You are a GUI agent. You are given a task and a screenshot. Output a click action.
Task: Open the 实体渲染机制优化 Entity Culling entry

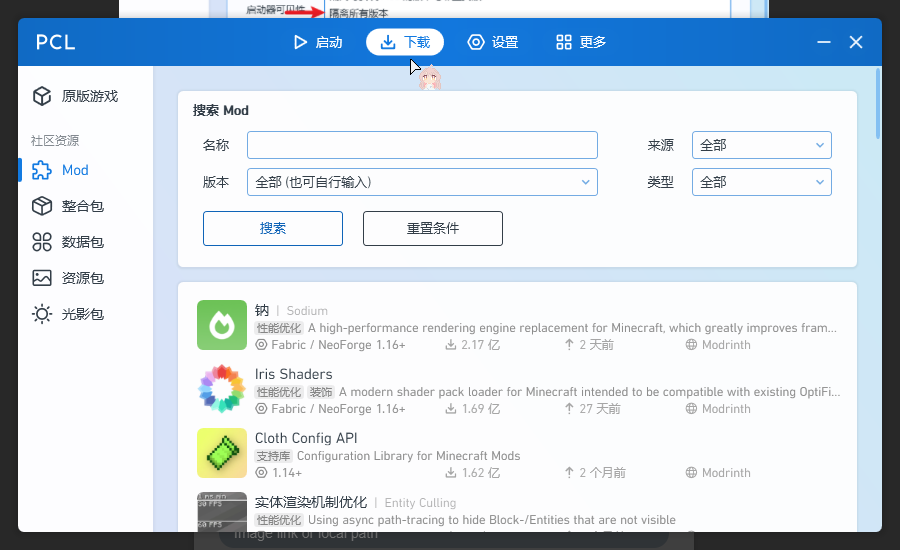click(517, 512)
